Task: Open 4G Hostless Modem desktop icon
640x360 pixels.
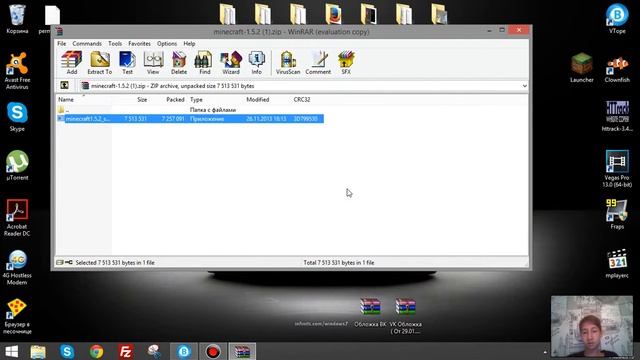Action: (17, 267)
